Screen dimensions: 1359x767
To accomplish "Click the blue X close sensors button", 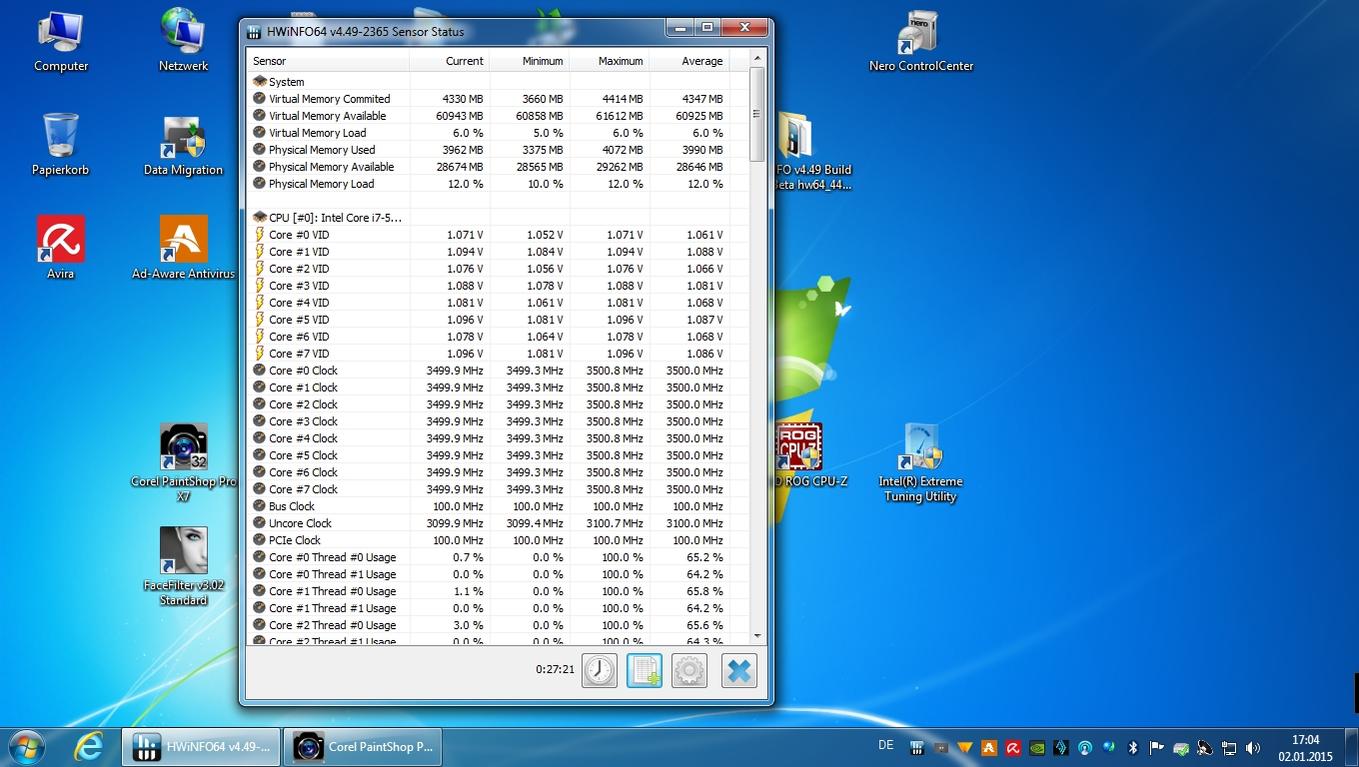I will (739, 670).
